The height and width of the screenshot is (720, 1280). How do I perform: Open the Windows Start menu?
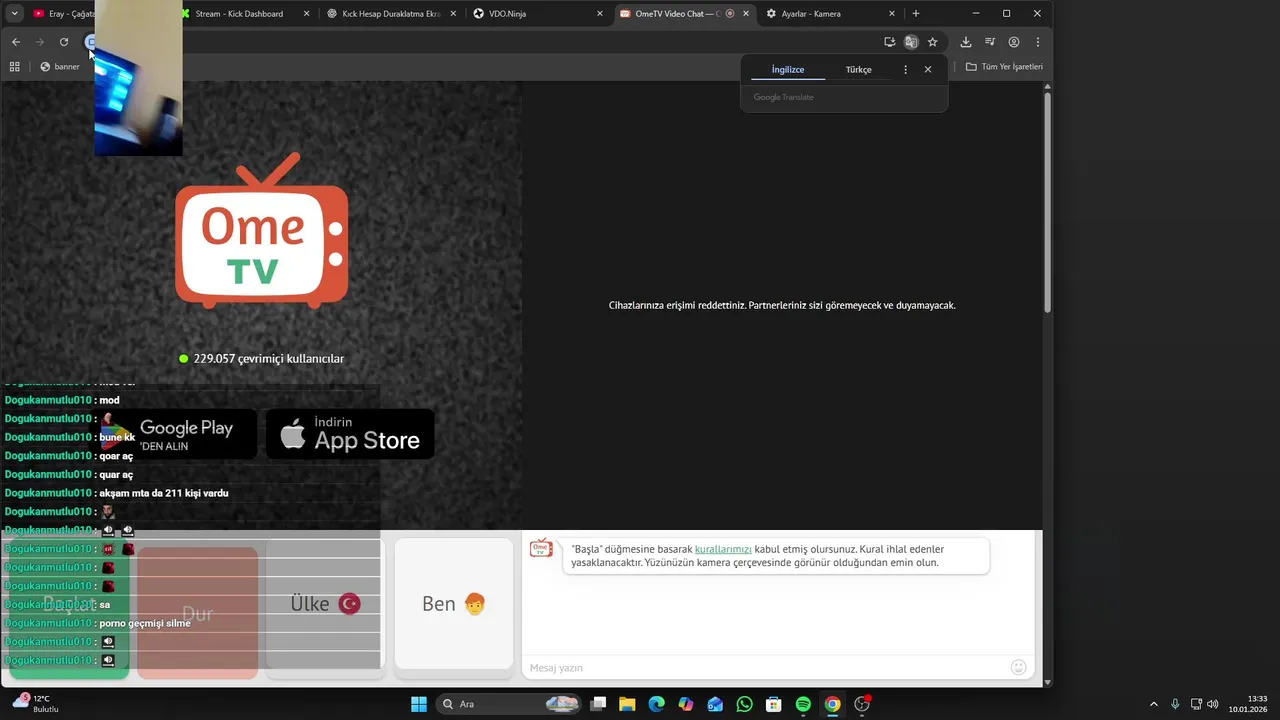click(419, 704)
